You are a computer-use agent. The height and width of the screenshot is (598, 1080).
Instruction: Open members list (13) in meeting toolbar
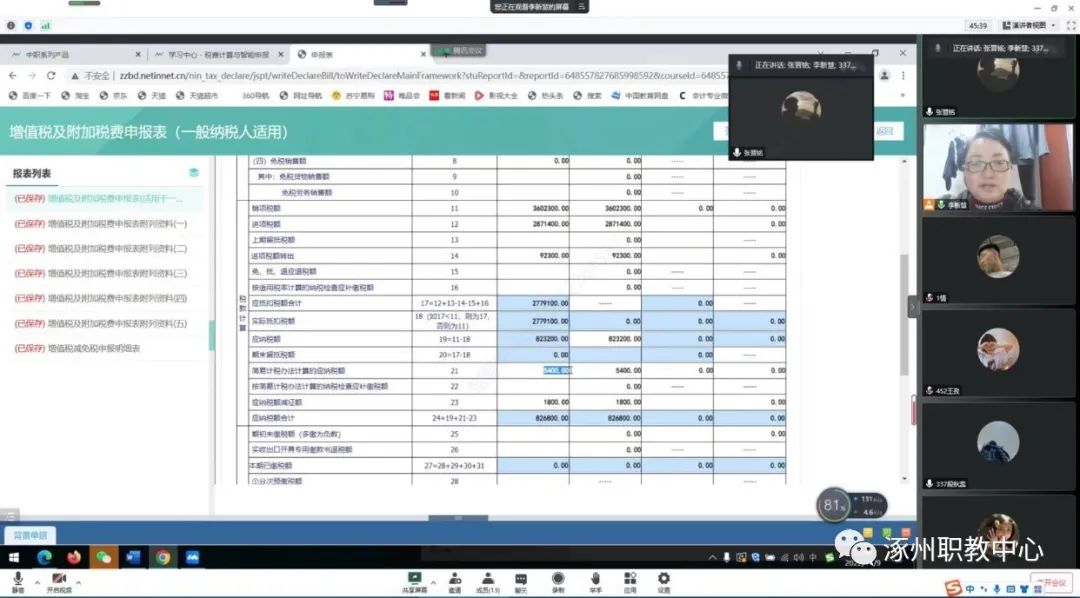tap(488, 581)
